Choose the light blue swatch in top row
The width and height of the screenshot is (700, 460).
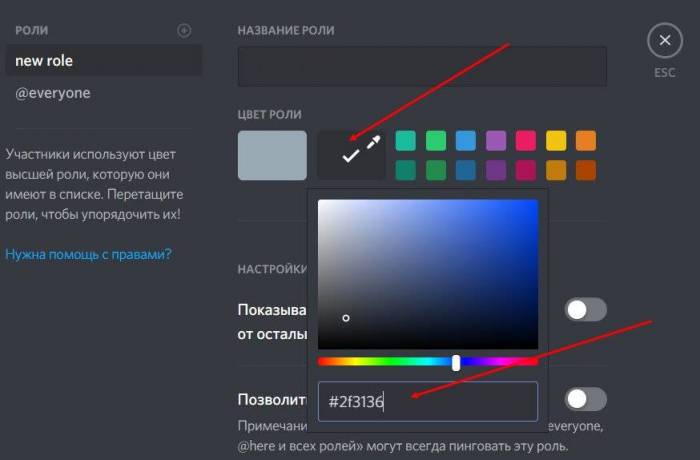coord(466,141)
